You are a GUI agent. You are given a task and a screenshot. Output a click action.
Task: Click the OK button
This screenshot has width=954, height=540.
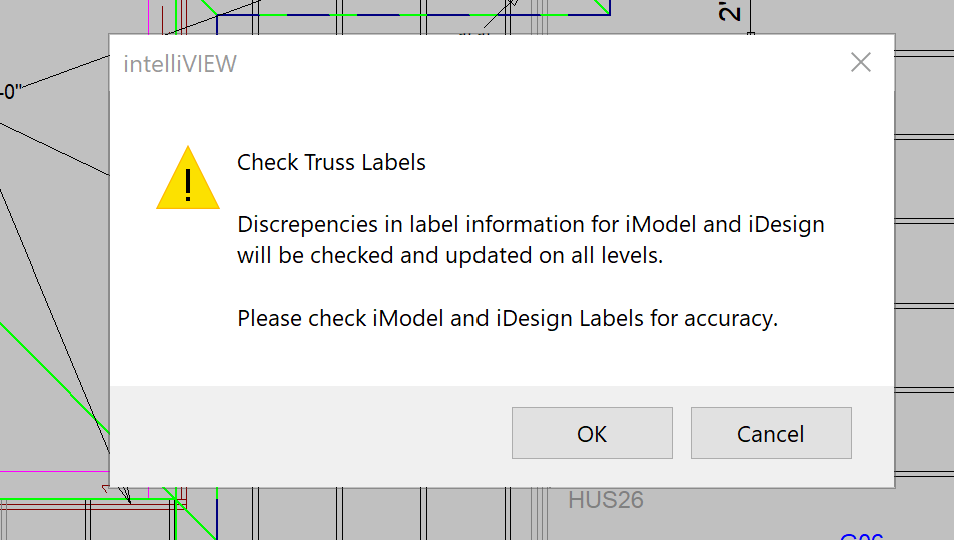click(x=592, y=433)
